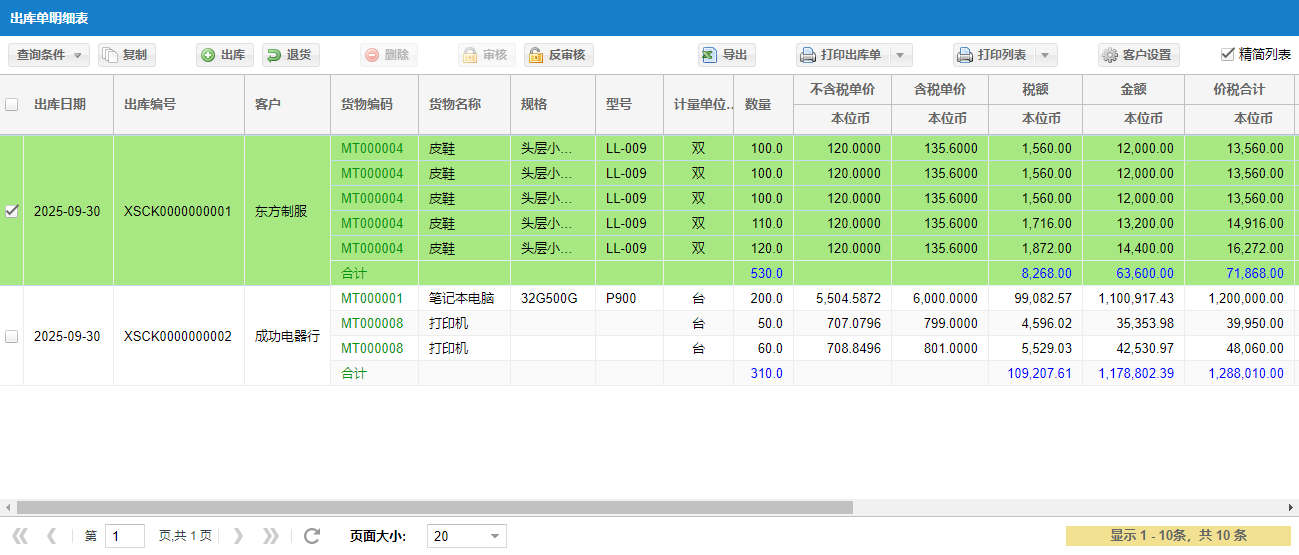Image resolution: width=1299 pixels, height=555 pixels.
Task: Click the 退货 return goods button
Action: click(x=290, y=55)
